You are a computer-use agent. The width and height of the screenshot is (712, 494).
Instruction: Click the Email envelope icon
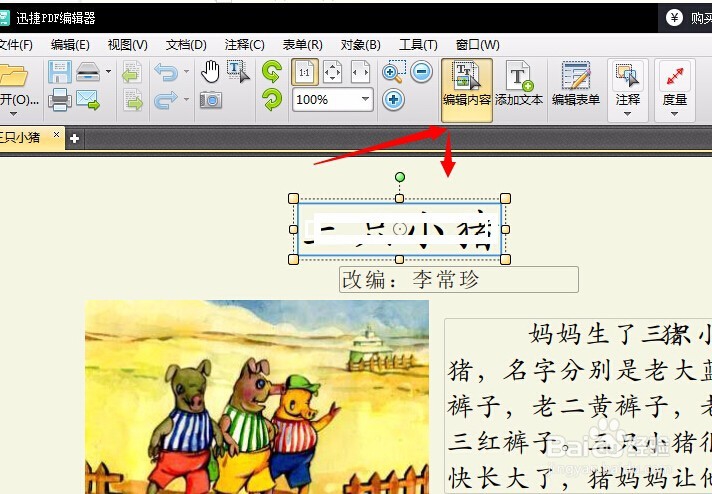tap(88, 100)
